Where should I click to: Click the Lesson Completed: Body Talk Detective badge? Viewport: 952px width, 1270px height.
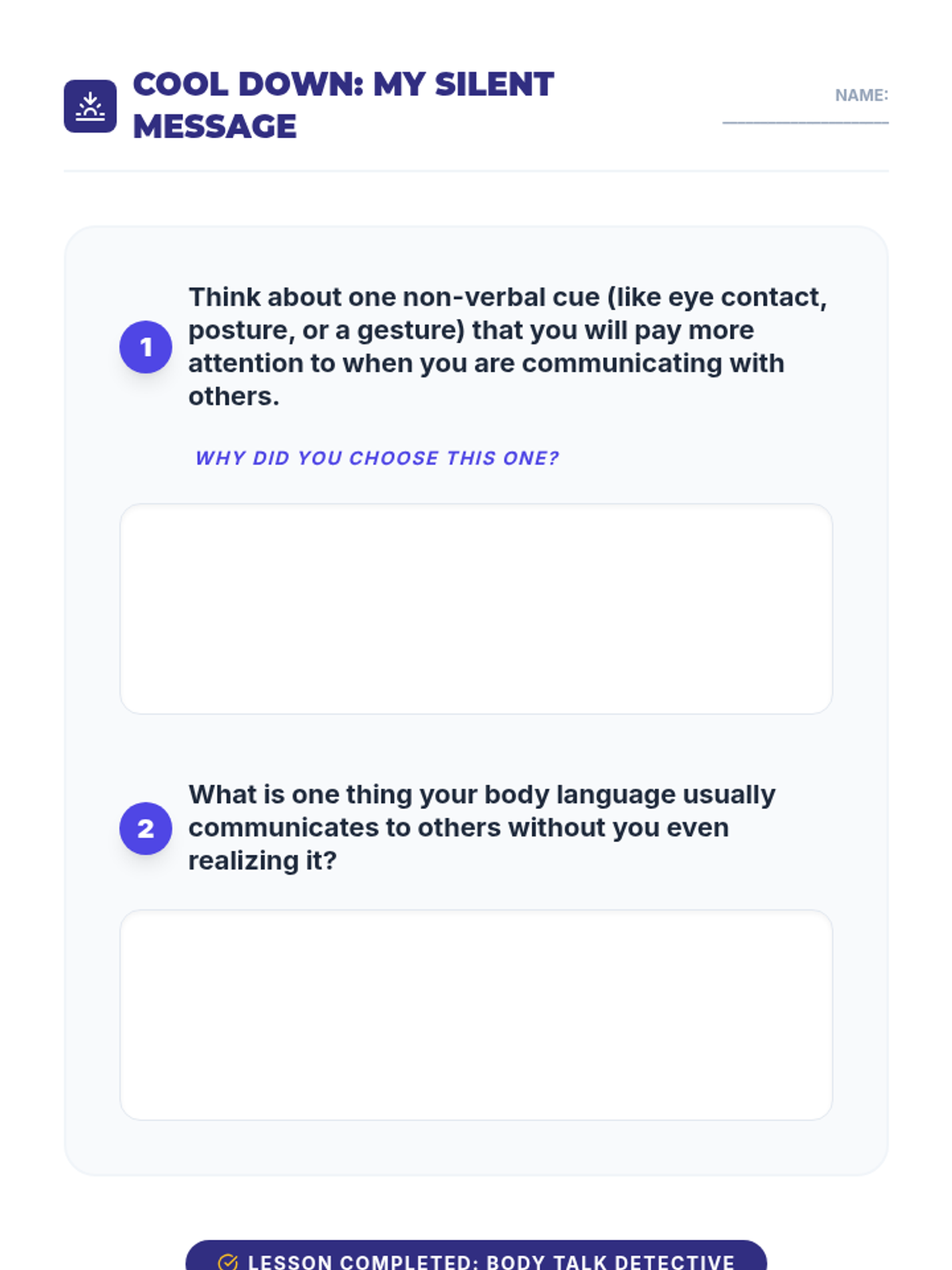[x=476, y=1257]
